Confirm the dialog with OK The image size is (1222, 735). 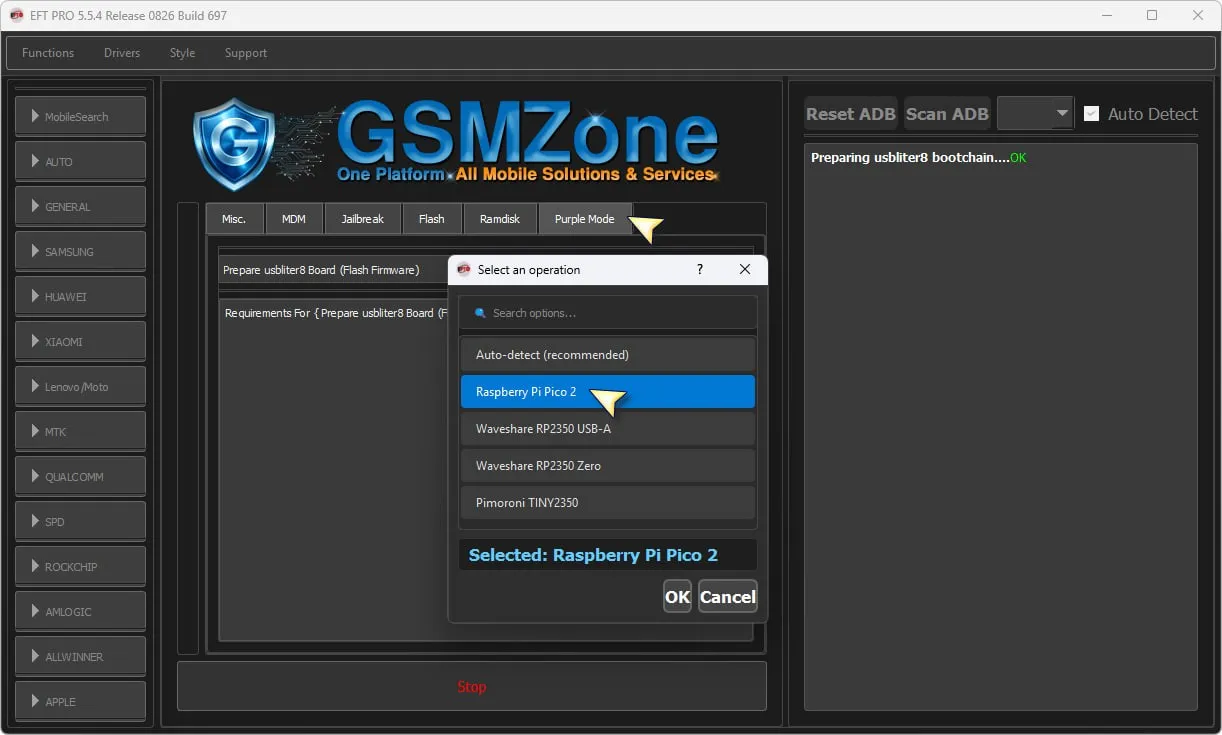(677, 597)
